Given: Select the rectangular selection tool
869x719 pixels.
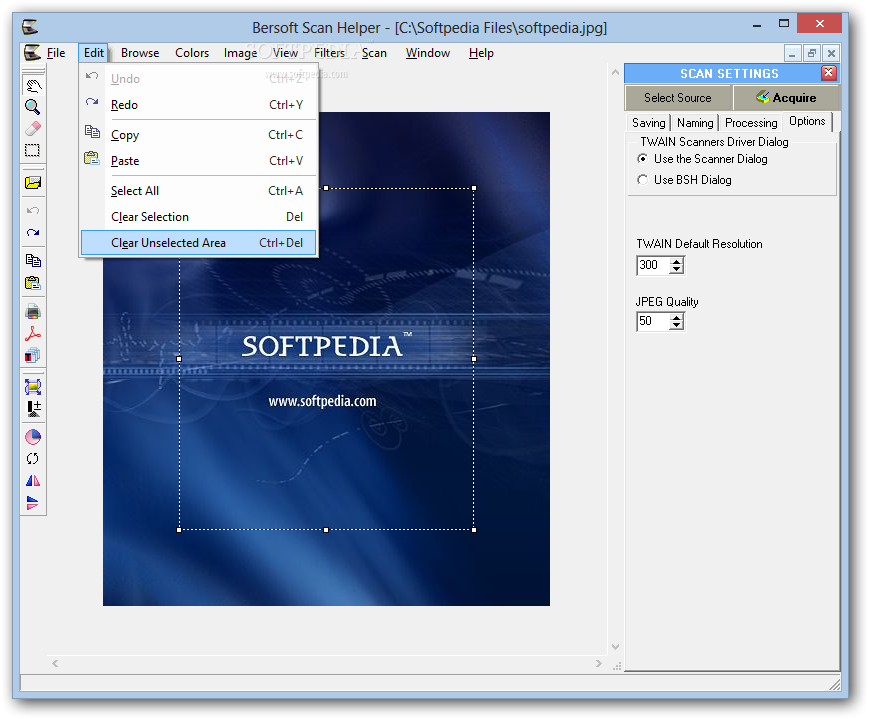Looking at the screenshot, I should pos(33,150).
